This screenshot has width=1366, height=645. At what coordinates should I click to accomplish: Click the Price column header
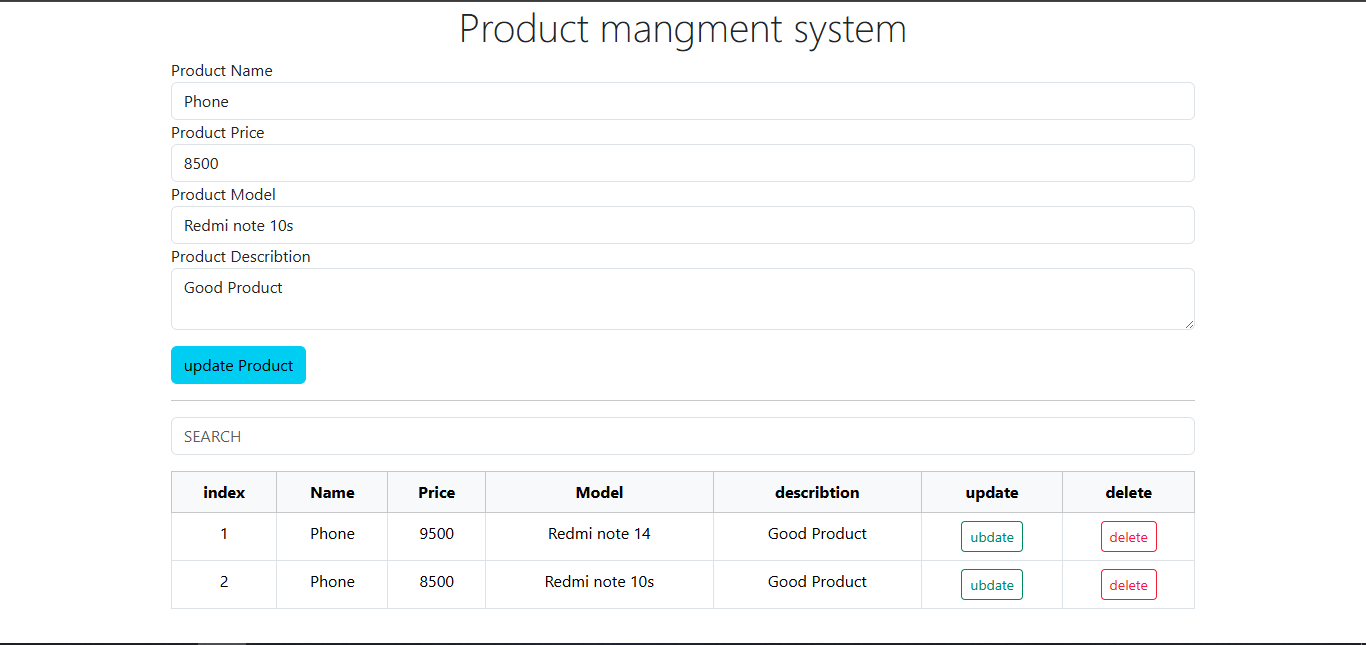436,492
